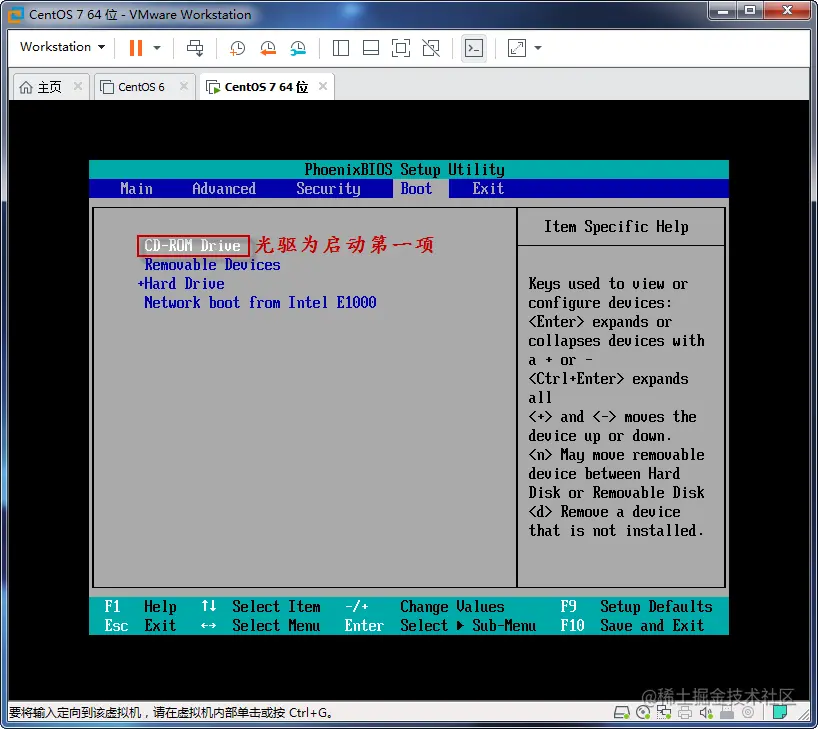
Task: Click the printer status bar icon
Action: click(x=685, y=712)
